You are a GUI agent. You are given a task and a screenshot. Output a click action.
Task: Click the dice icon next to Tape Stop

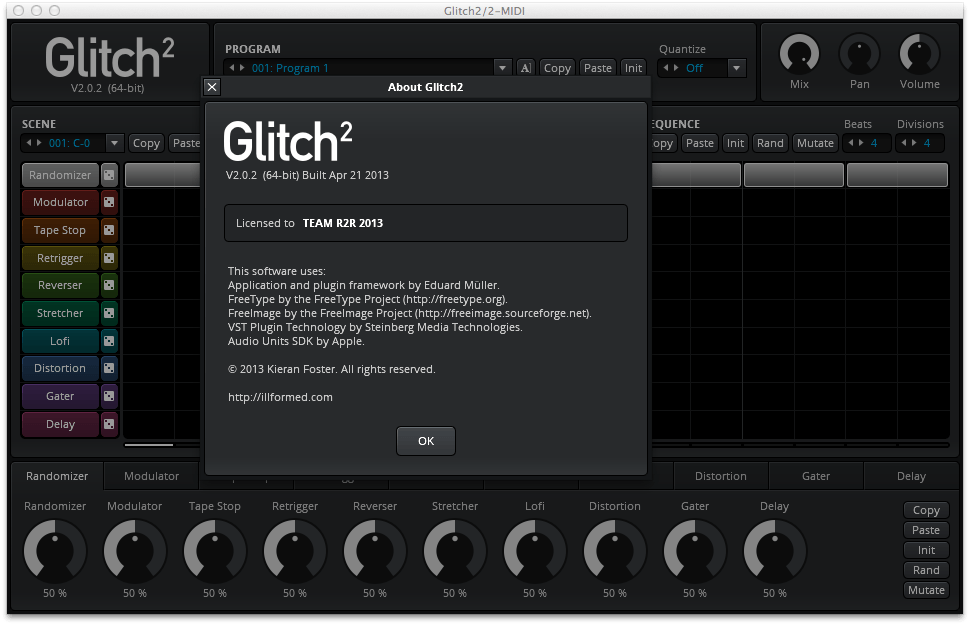coord(109,230)
